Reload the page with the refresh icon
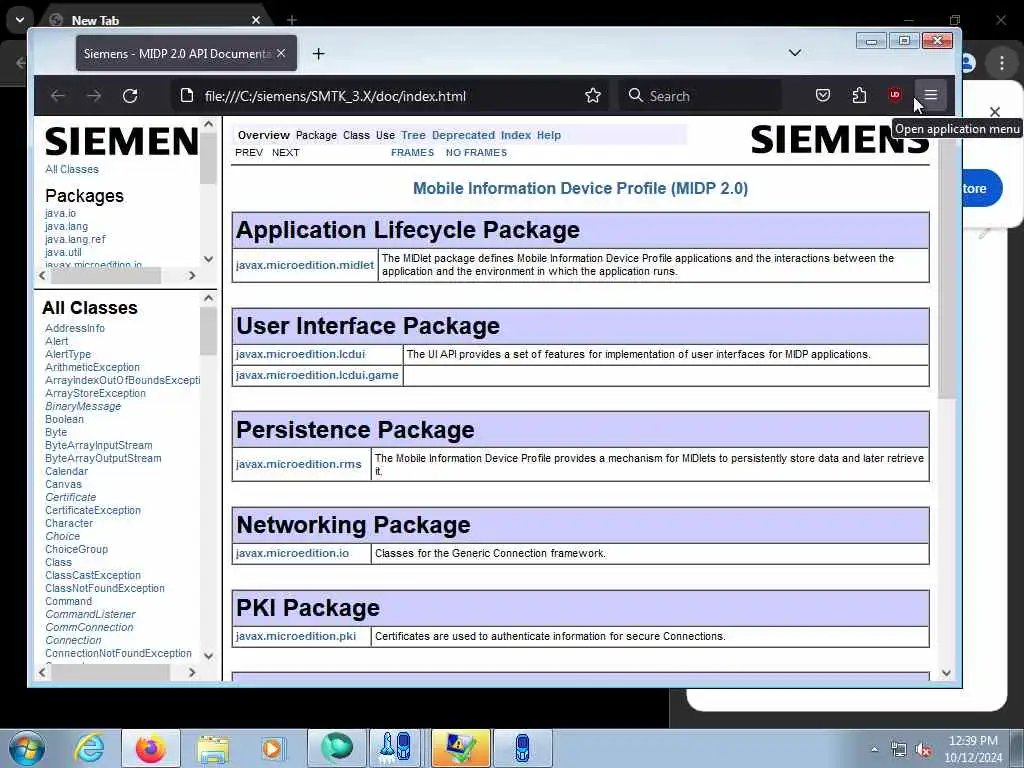The height and width of the screenshot is (768, 1024). pyautogui.click(x=130, y=96)
